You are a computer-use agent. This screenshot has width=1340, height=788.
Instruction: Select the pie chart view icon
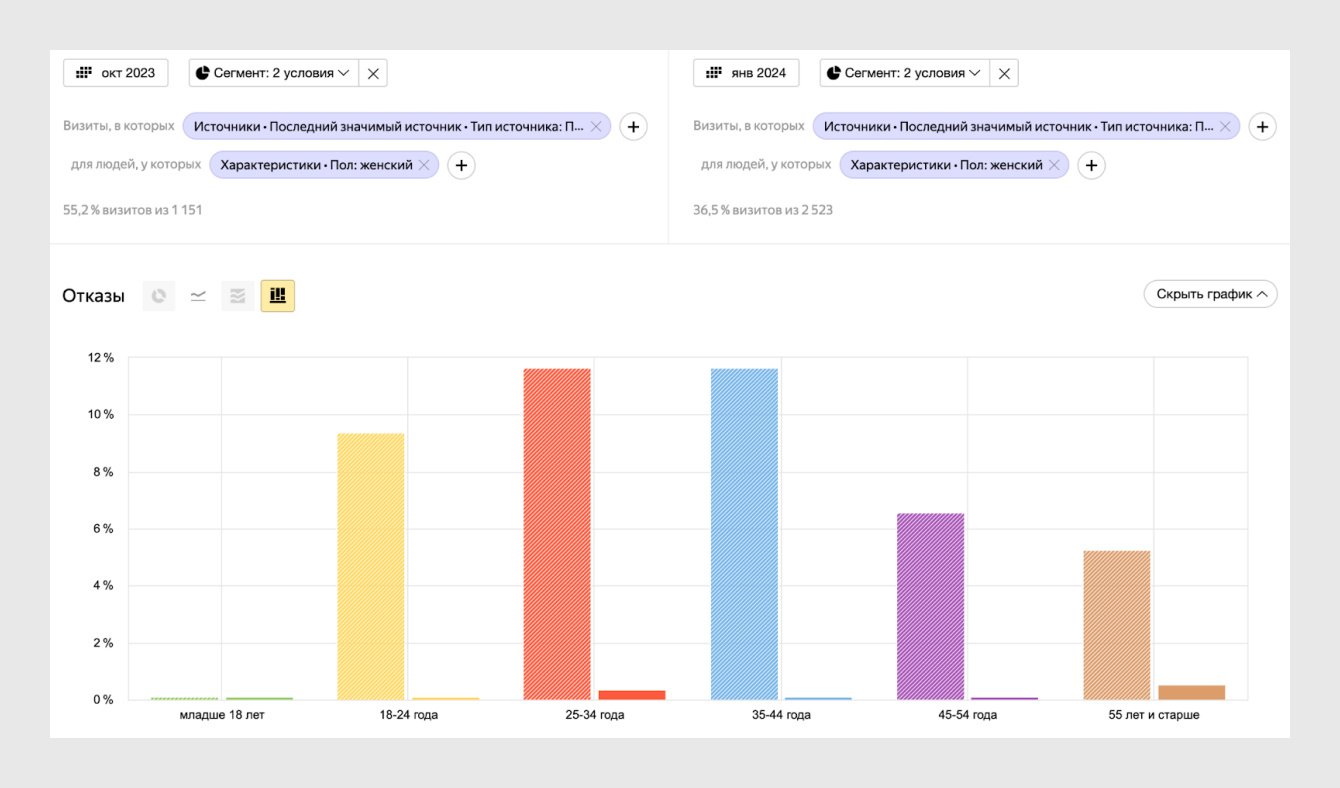pos(158,296)
